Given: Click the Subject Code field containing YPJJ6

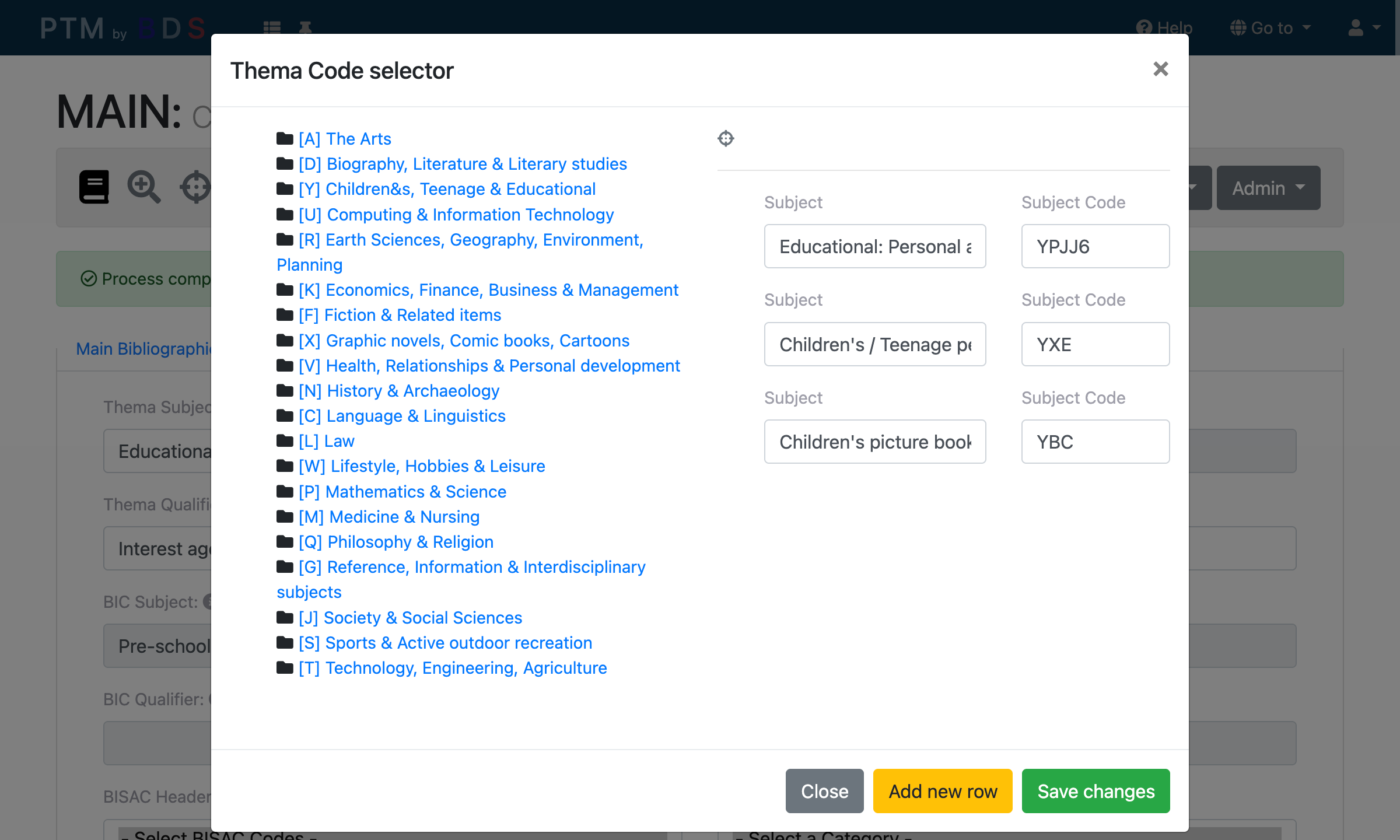Looking at the screenshot, I should pos(1095,246).
